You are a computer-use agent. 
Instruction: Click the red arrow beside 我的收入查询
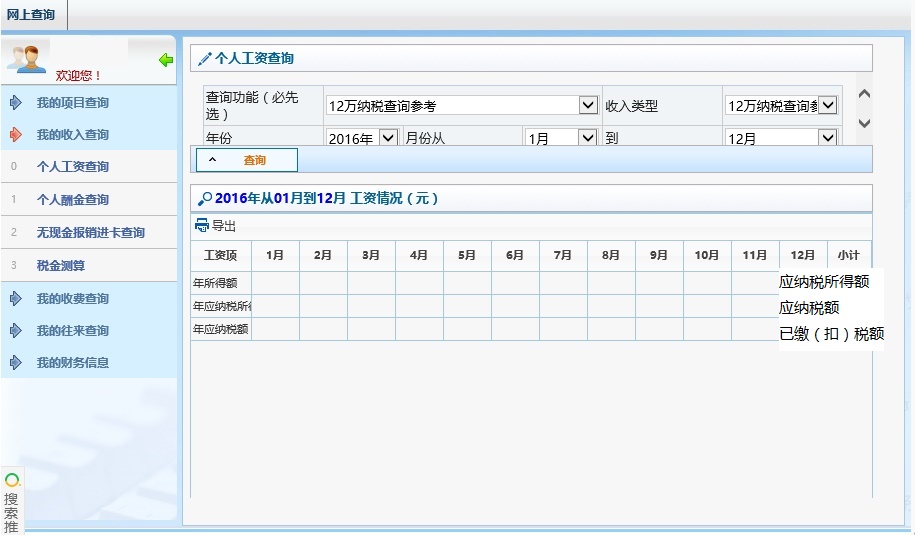15,135
